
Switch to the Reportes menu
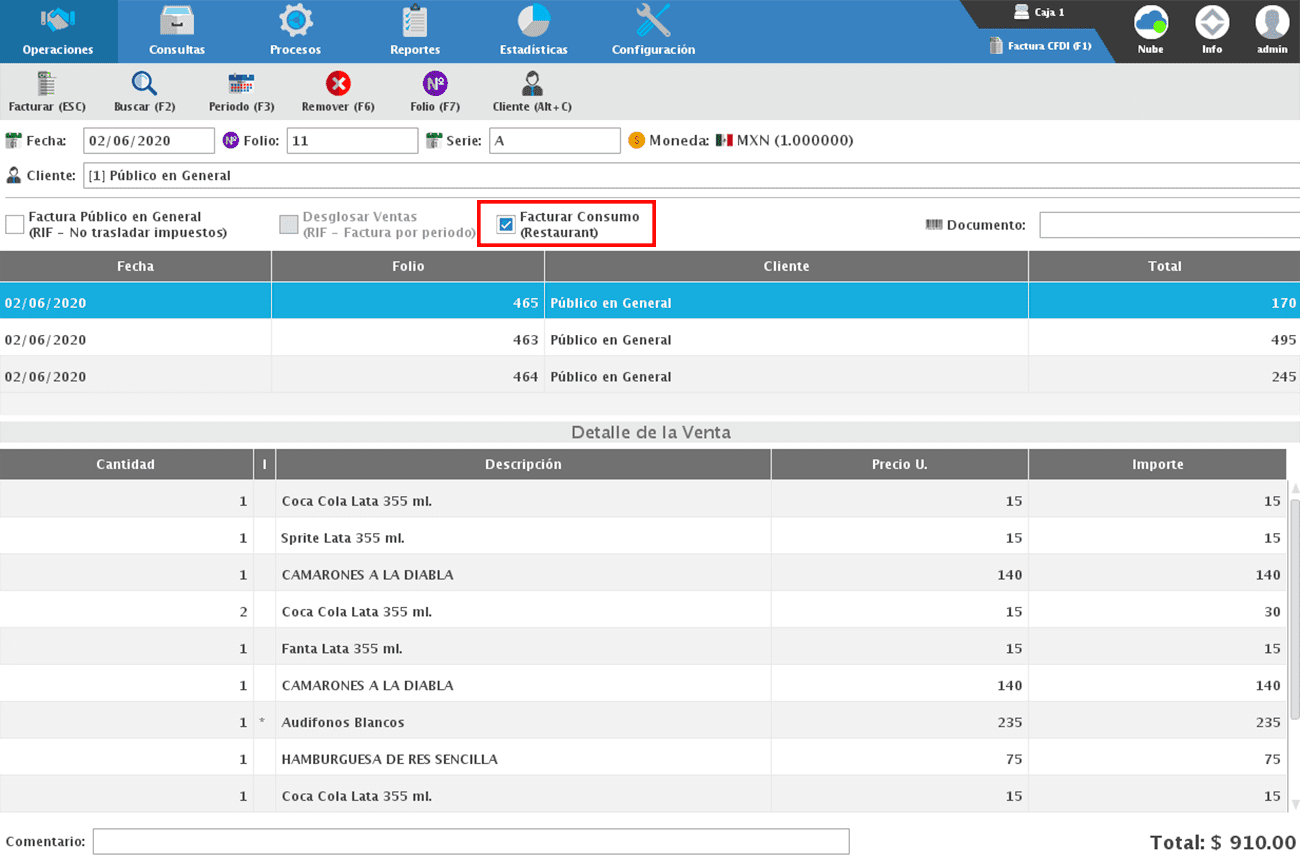tap(414, 31)
